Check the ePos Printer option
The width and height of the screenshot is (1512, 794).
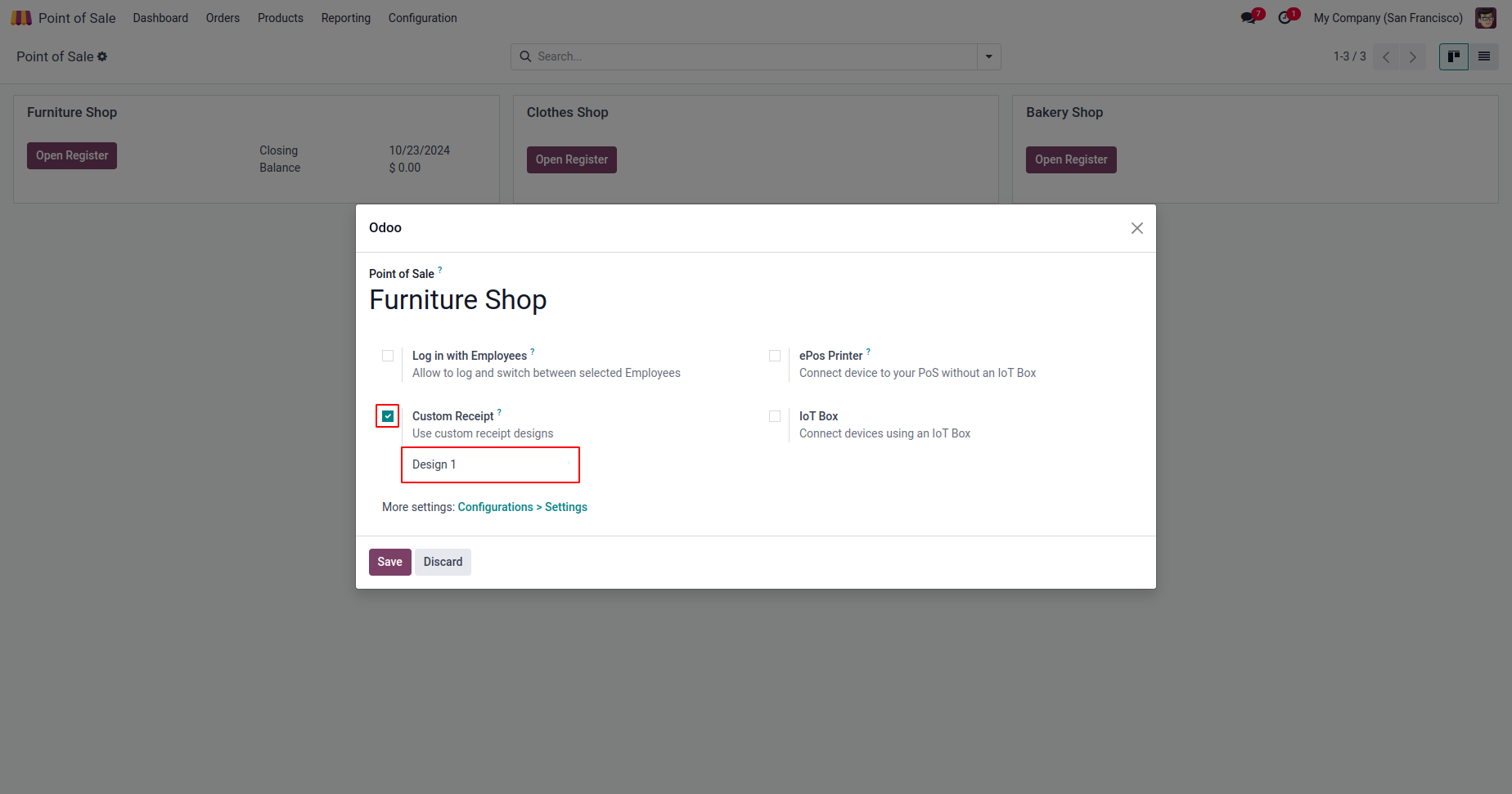point(775,356)
